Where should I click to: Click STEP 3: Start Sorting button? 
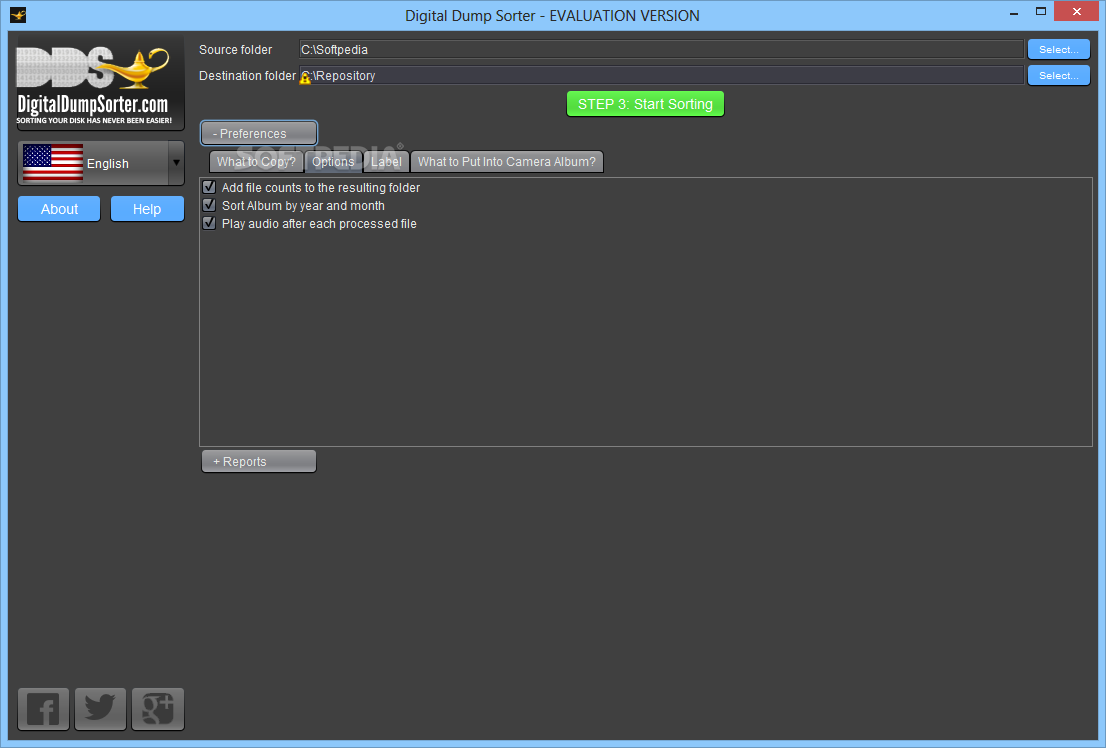point(645,104)
